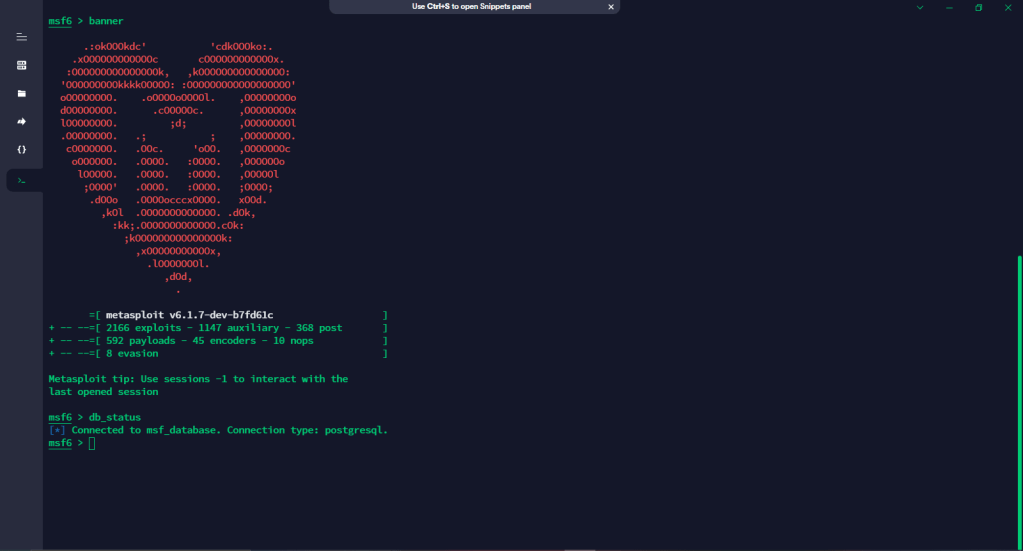Click the 'db_status' command text
The height and width of the screenshot is (551, 1023).
[115, 417]
